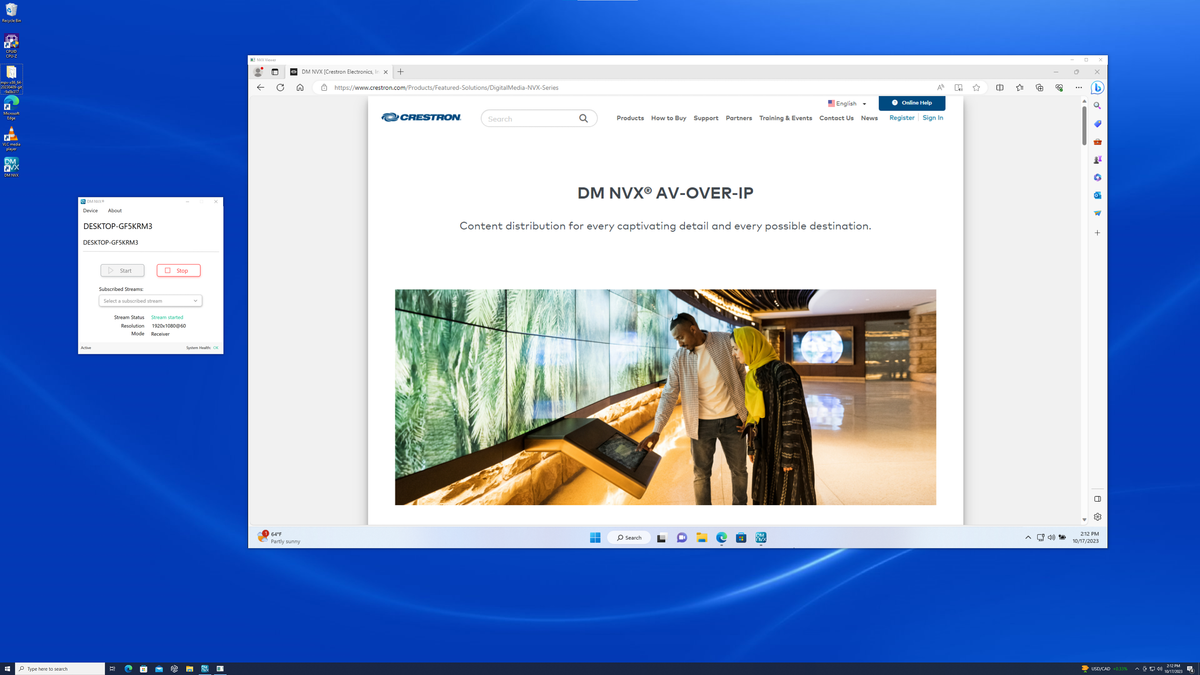The width and height of the screenshot is (1200, 675).
Task: Click the Register link
Action: (902, 118)
